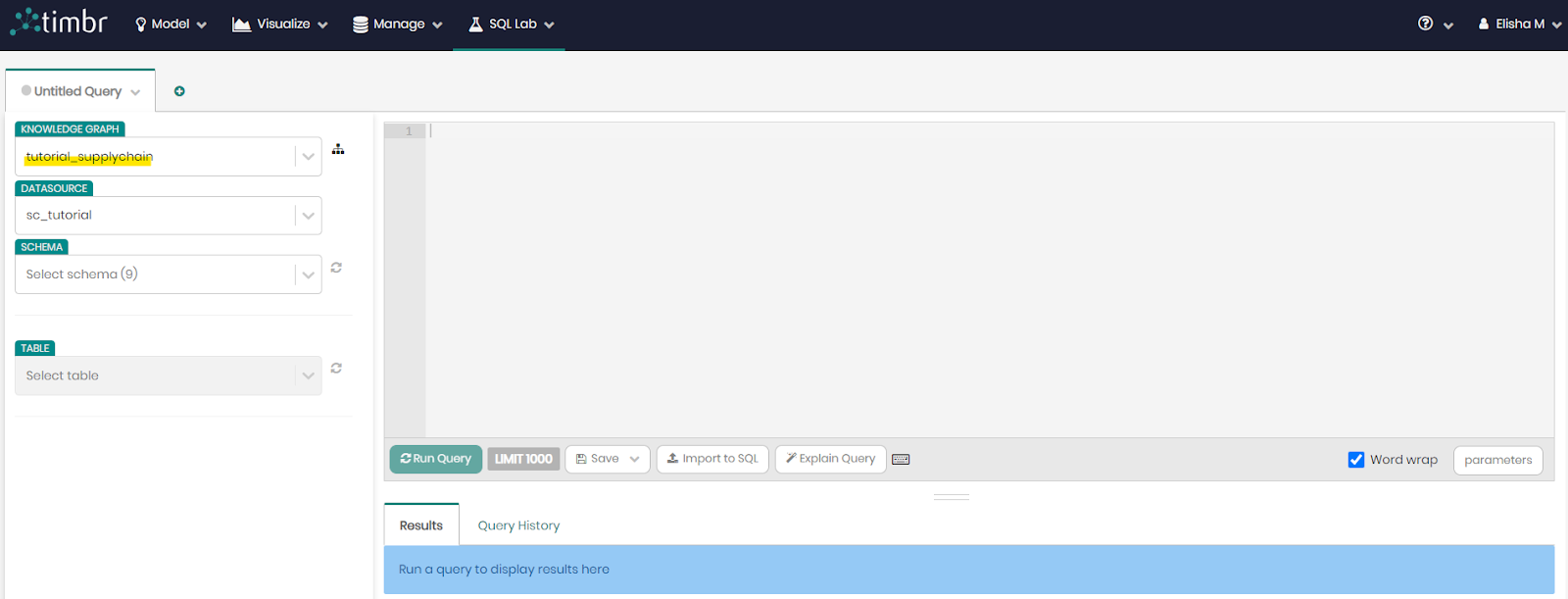Expand the Knowledge Graph dropdown
The height and width of the screenshot is (599, 1568).
pyautogui.click(x=308, y=157)
